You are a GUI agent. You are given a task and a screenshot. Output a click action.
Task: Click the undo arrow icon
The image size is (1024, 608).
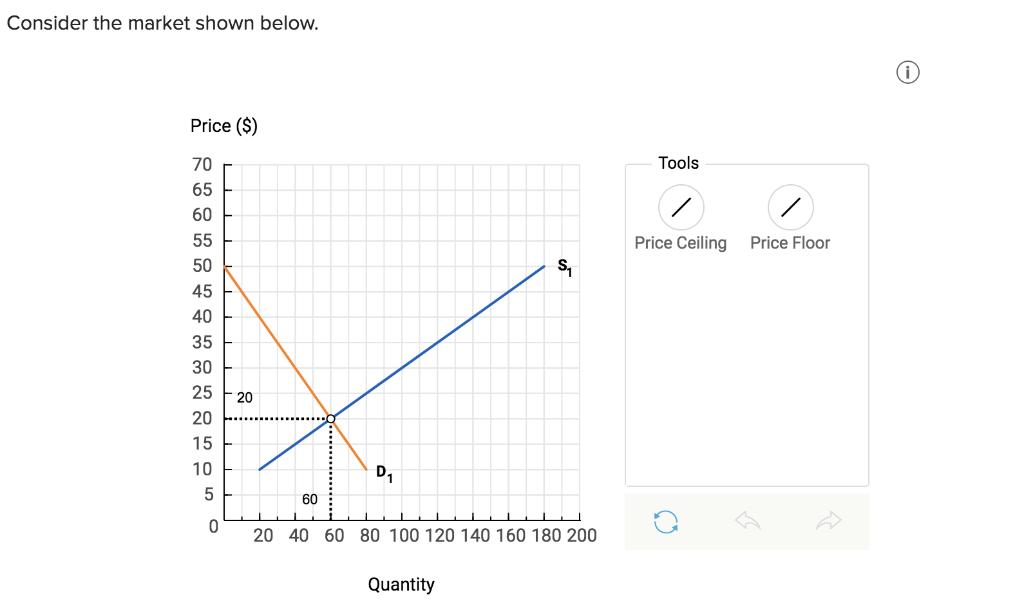[746, 522]
